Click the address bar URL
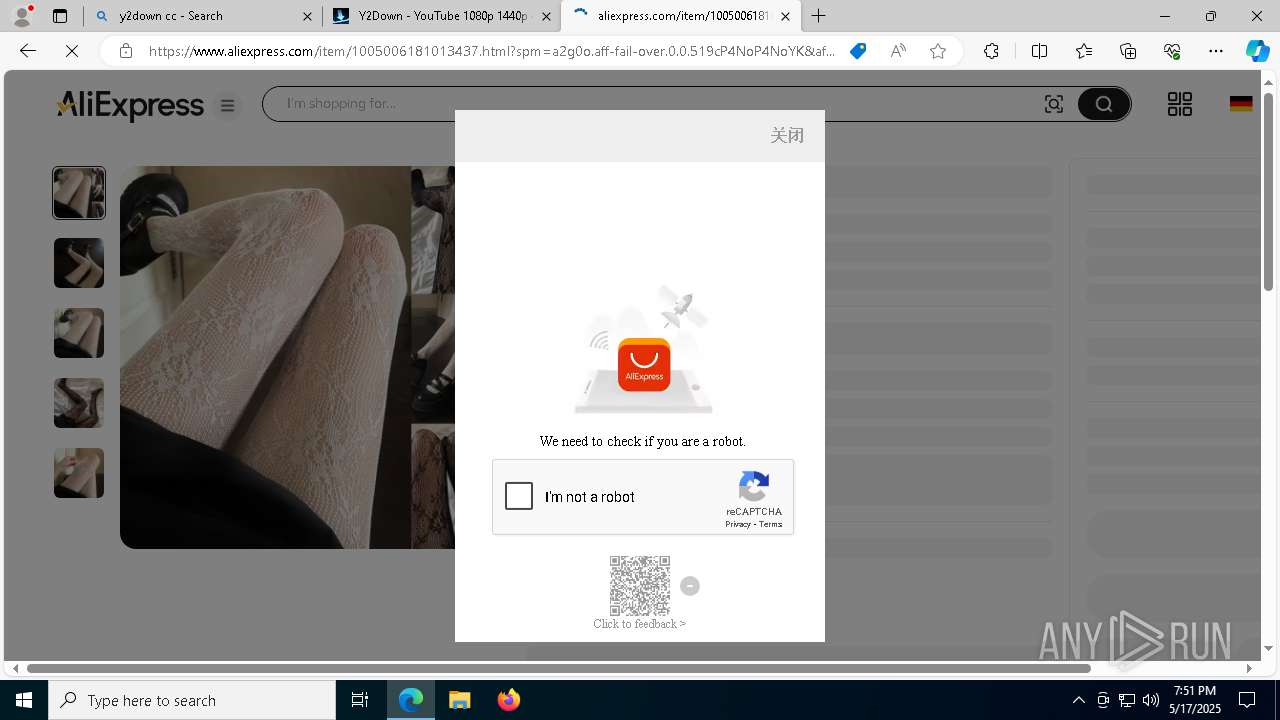Viewport: 1280px width, 720px height. click(x=492, y=51)
